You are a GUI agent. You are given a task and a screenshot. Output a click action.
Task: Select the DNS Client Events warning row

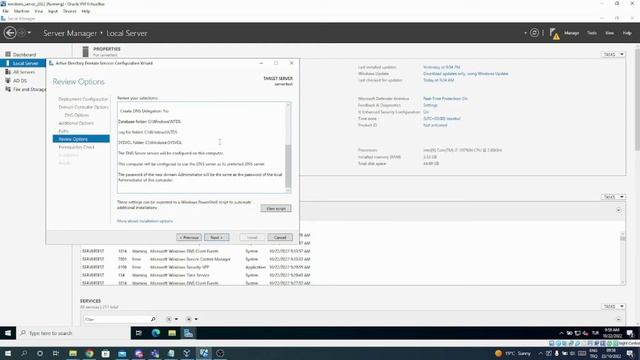(196, 251)
